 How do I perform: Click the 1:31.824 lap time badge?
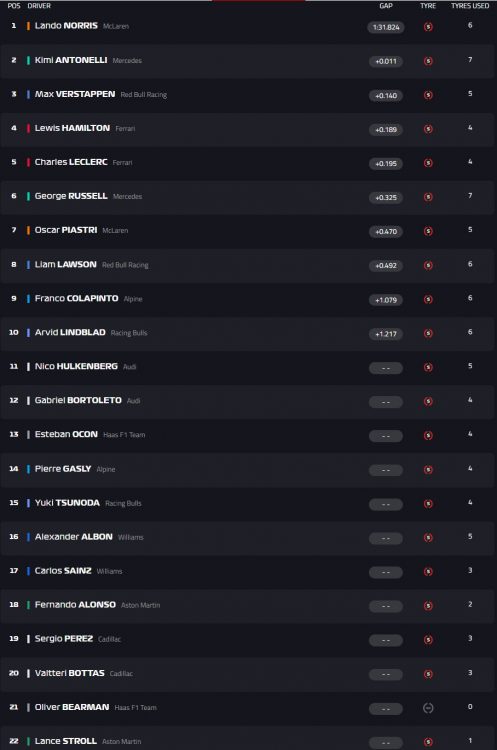pos(386,27)
